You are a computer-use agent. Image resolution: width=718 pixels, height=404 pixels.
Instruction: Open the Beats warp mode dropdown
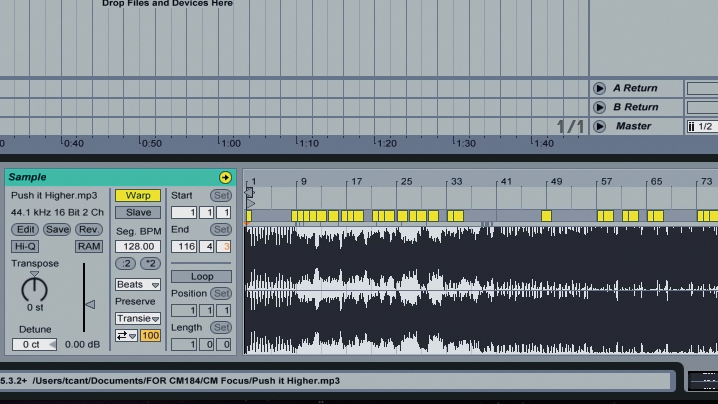pyautogui.click(x=138, y=284)
